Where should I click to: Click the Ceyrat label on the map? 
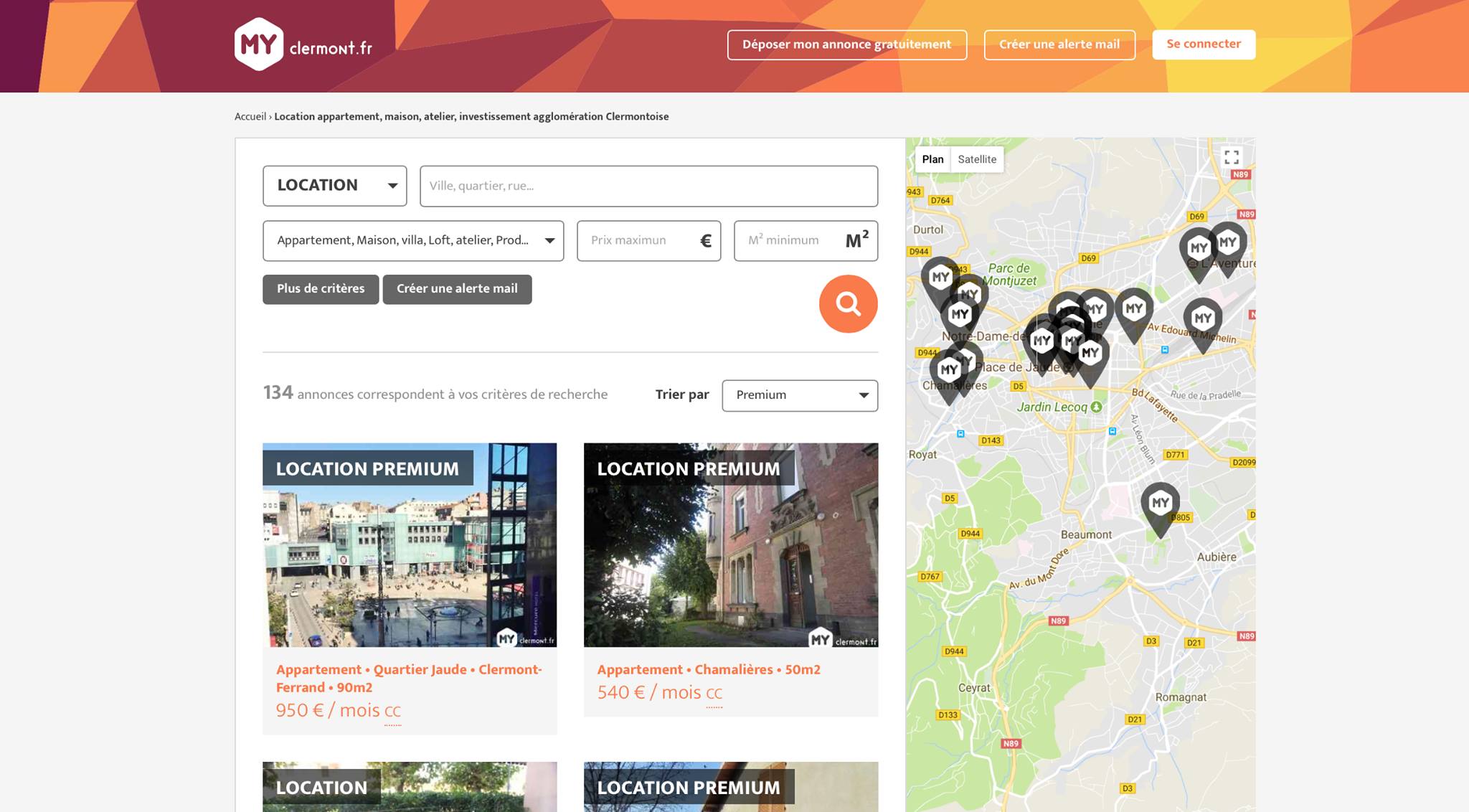974,687
